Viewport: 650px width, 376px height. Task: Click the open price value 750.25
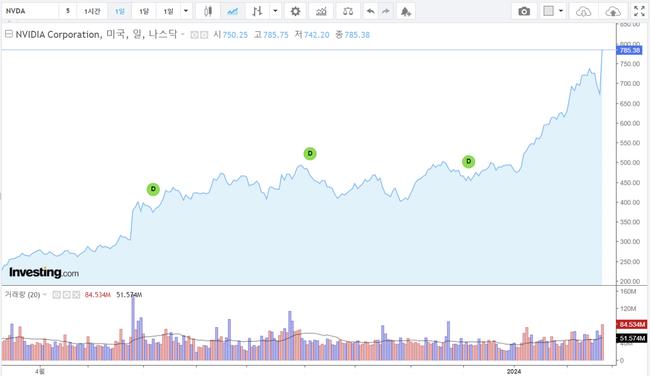235,35
